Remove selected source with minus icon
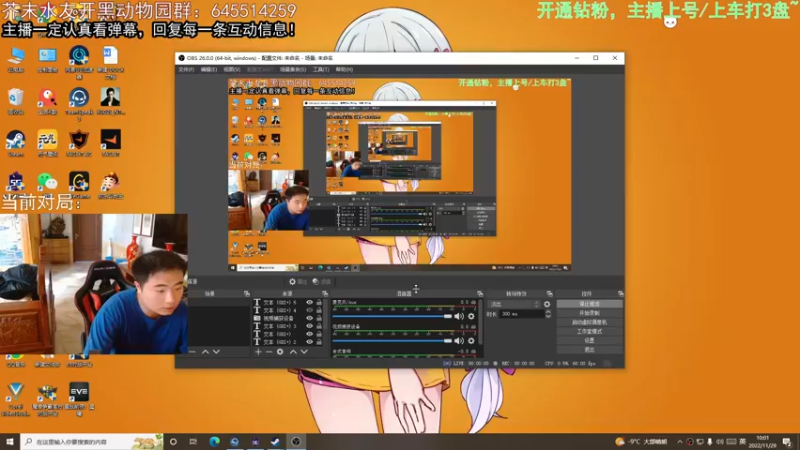800x450 pixels. point(269,352)
